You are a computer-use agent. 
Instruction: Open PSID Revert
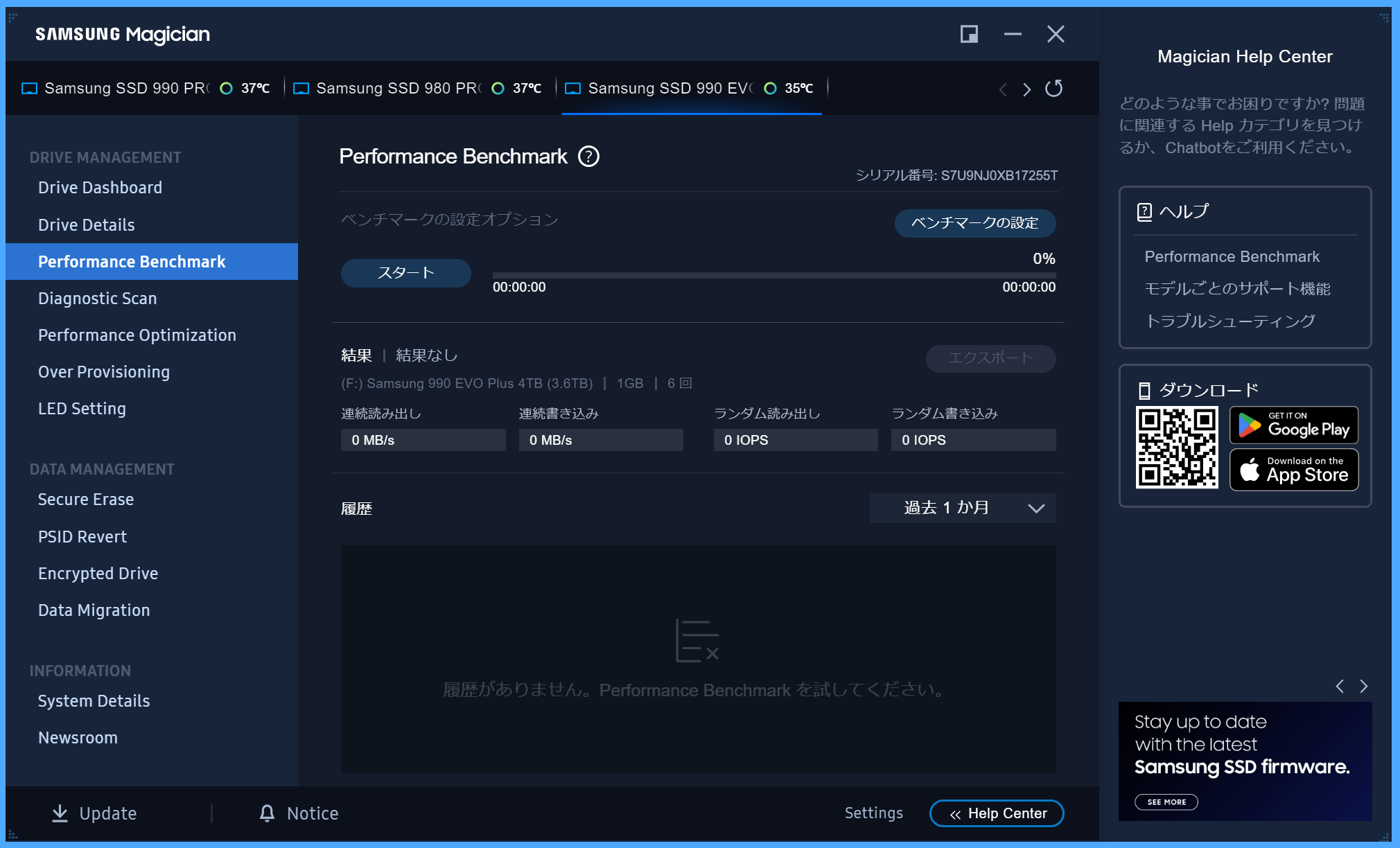click(82, 537)
